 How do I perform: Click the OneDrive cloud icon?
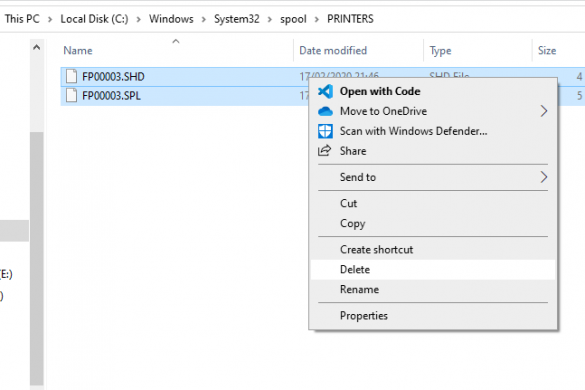click(325, 111)
